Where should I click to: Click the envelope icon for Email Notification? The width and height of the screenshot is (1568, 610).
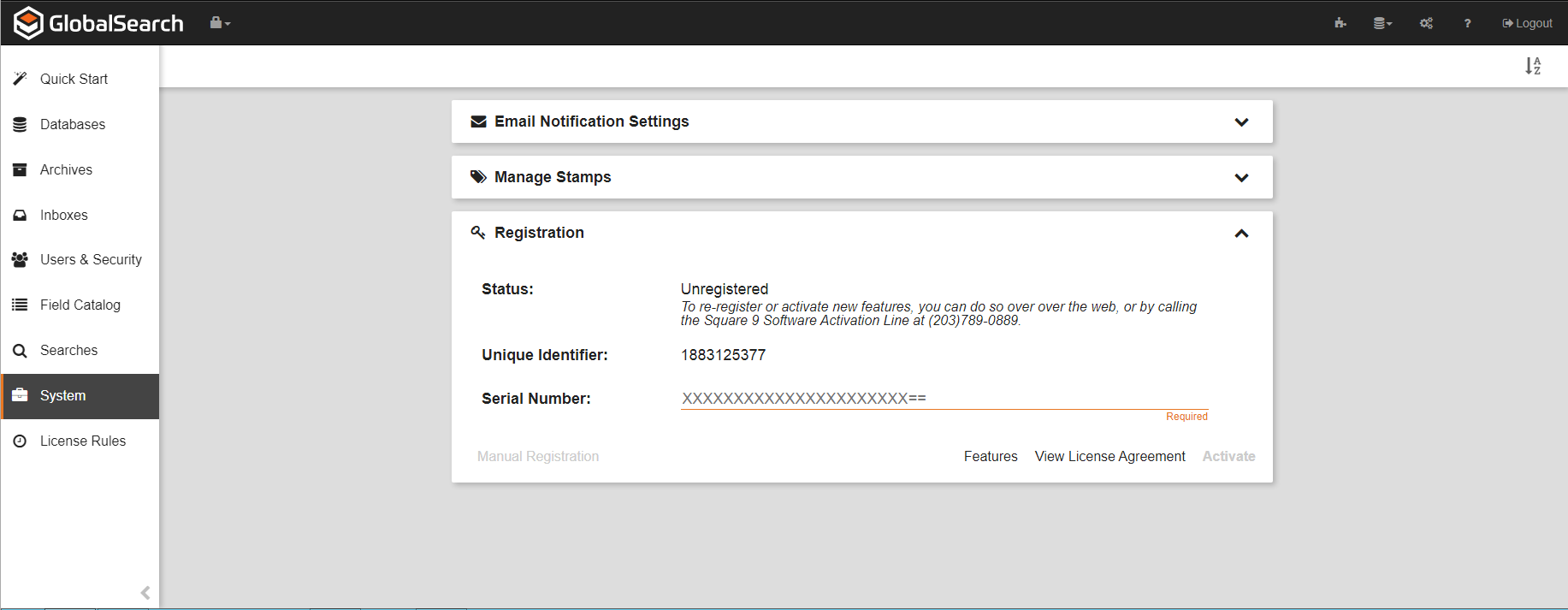[478, 121]
